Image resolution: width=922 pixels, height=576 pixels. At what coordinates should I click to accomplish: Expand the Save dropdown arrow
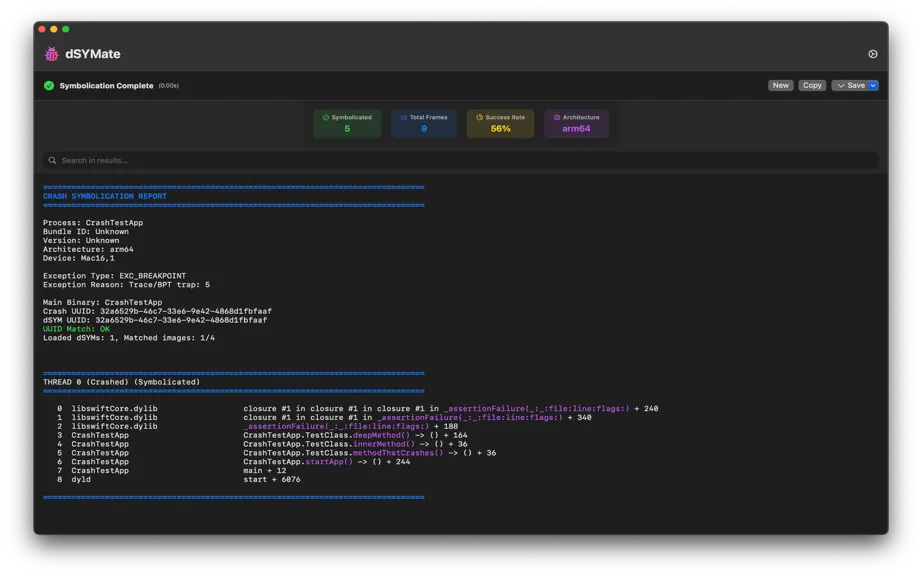coord(873,85)
